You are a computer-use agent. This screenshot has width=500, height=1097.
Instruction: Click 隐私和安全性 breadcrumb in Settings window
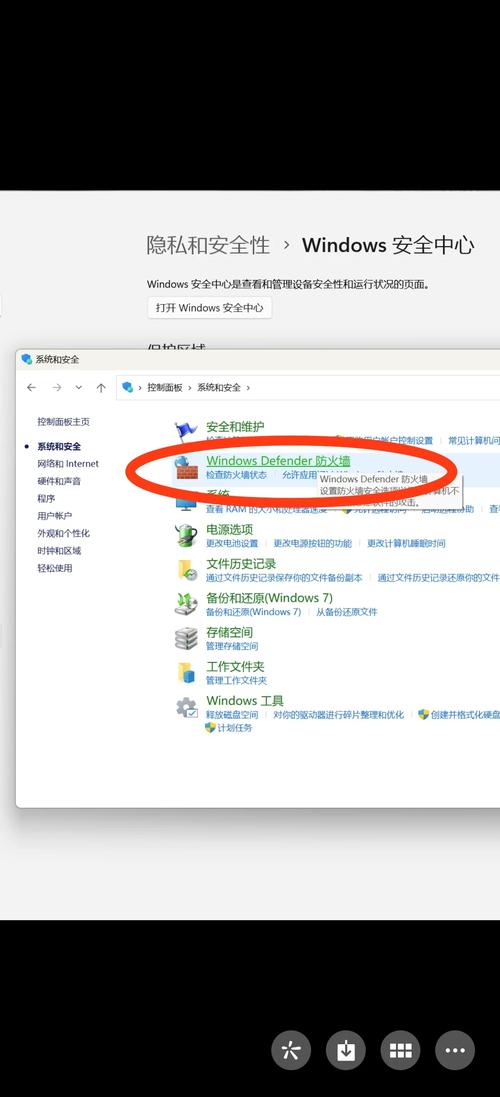click(x=208, y=245)
